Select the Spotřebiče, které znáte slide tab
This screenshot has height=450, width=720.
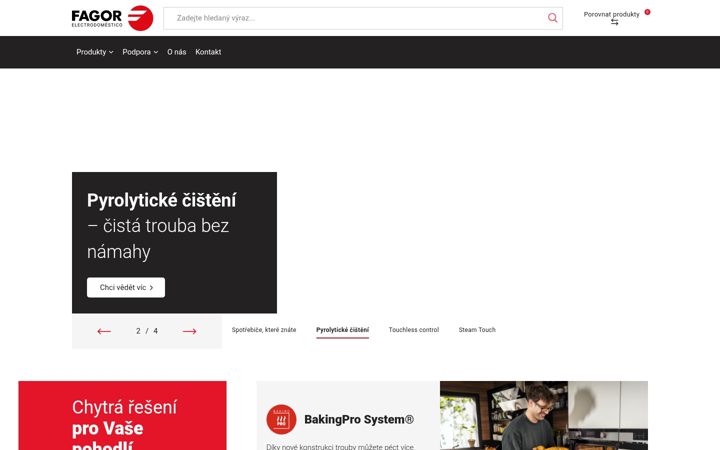point(264,330)
